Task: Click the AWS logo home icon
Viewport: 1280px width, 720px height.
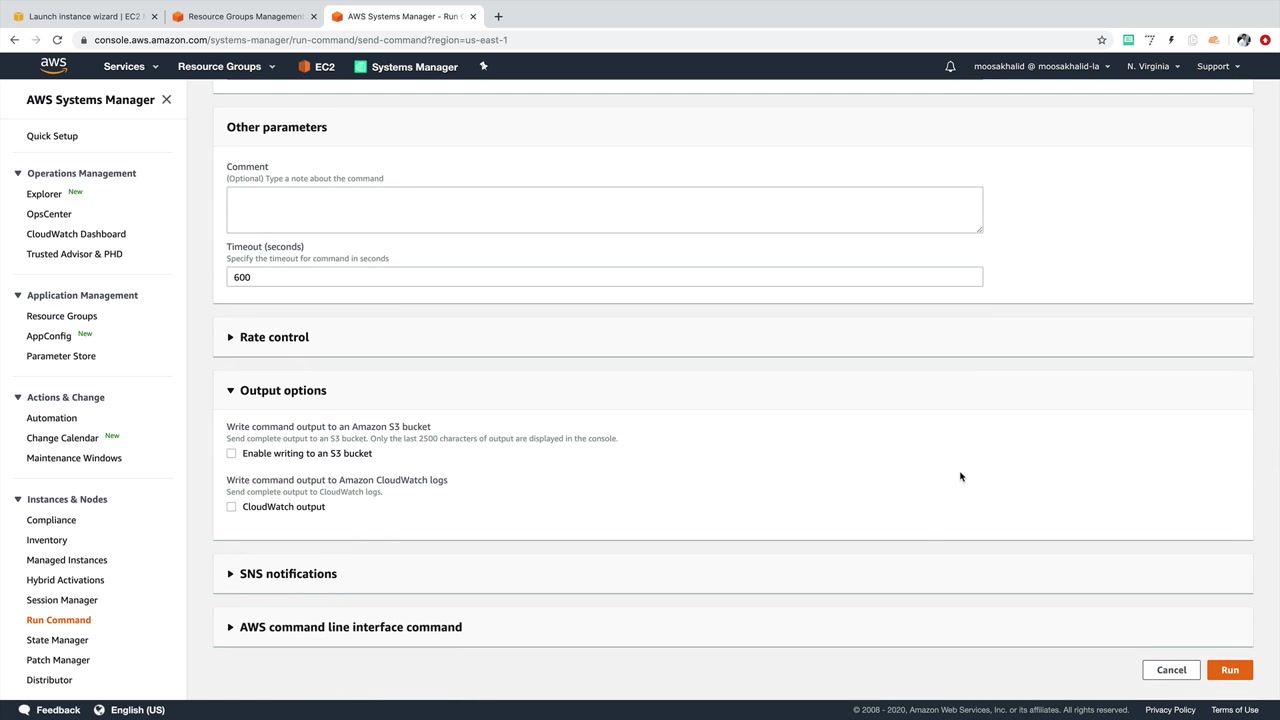Action: coord(53,66)
